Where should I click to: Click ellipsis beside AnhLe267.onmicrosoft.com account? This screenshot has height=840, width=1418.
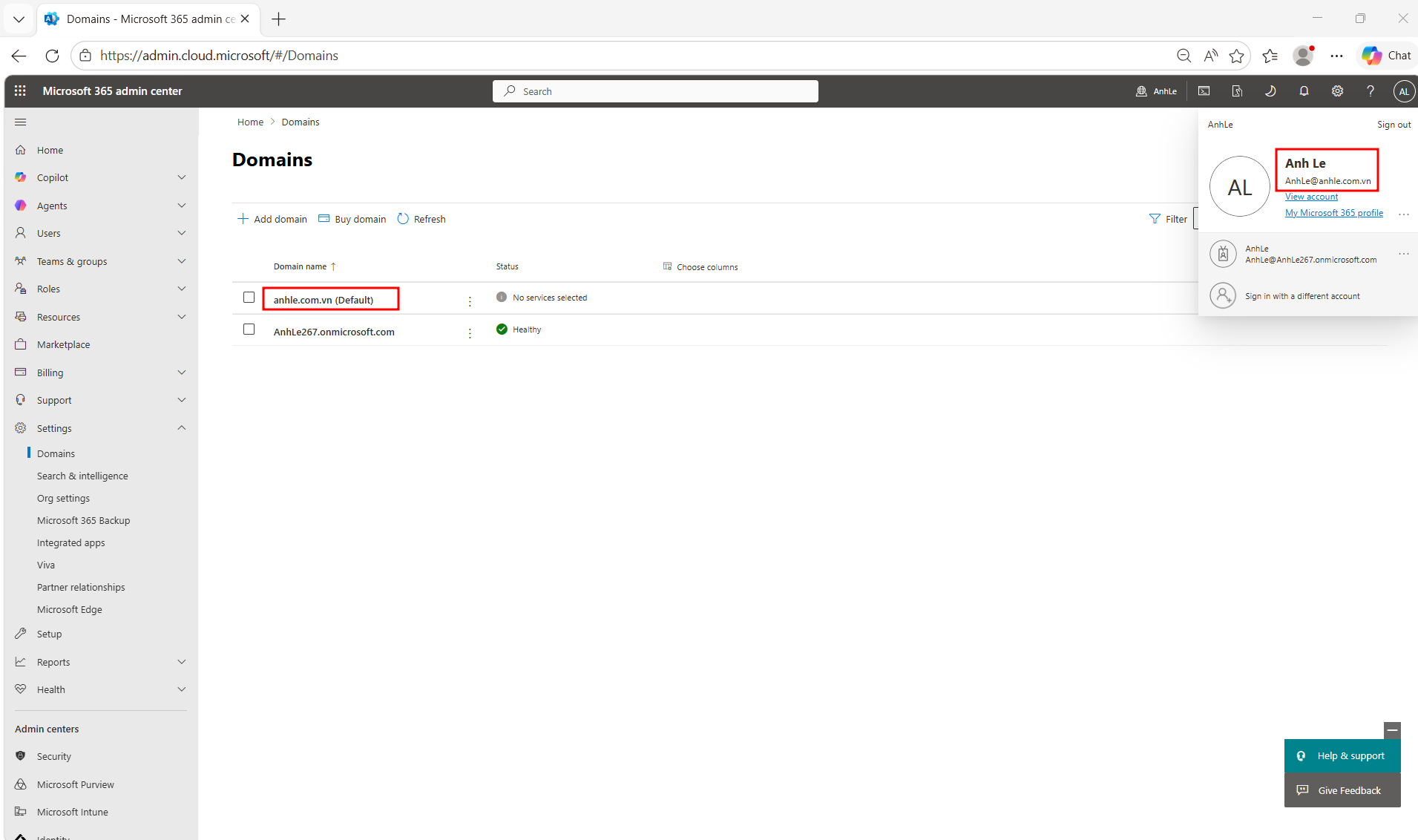click(x=1404, y=254)
